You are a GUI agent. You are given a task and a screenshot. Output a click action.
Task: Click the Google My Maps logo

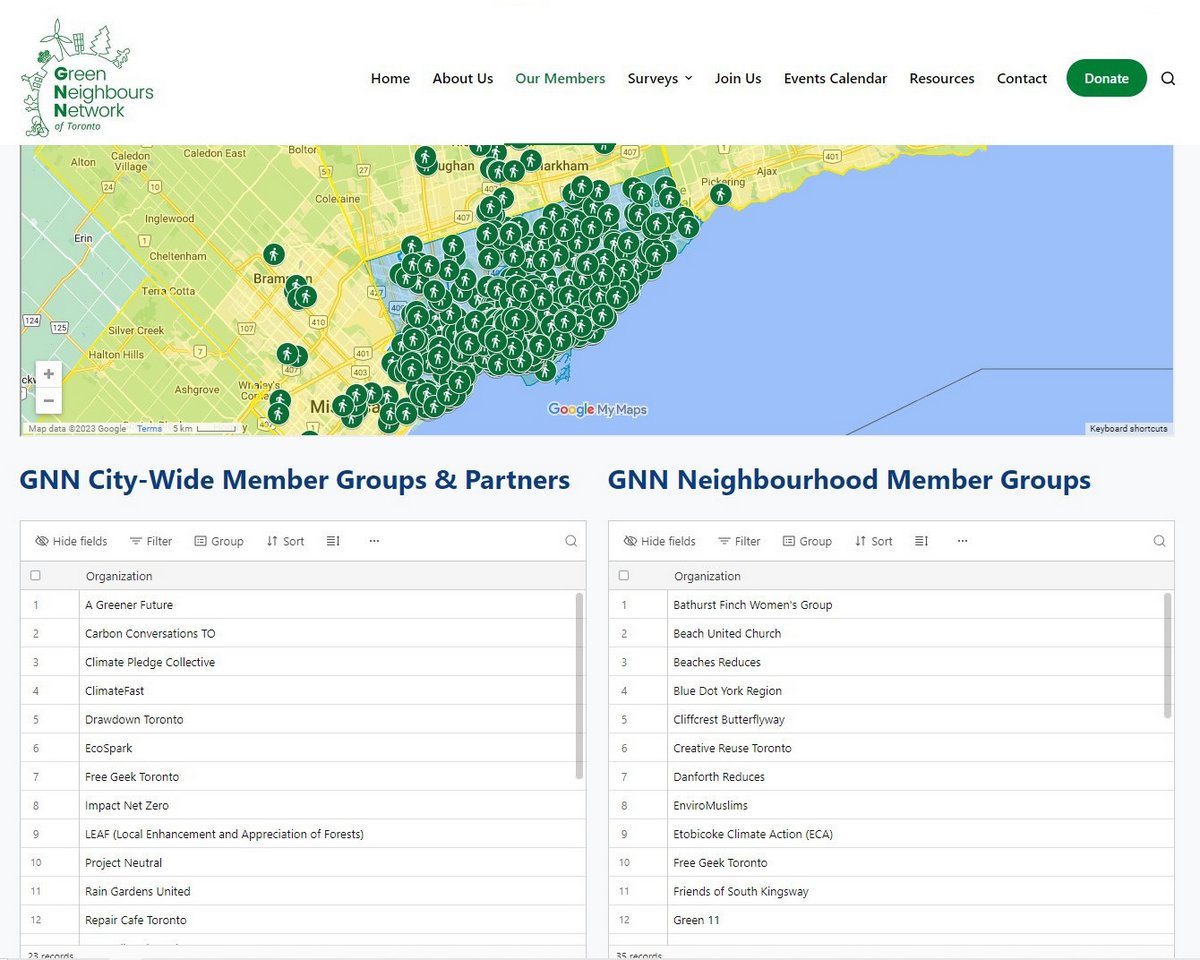point(597,409)
